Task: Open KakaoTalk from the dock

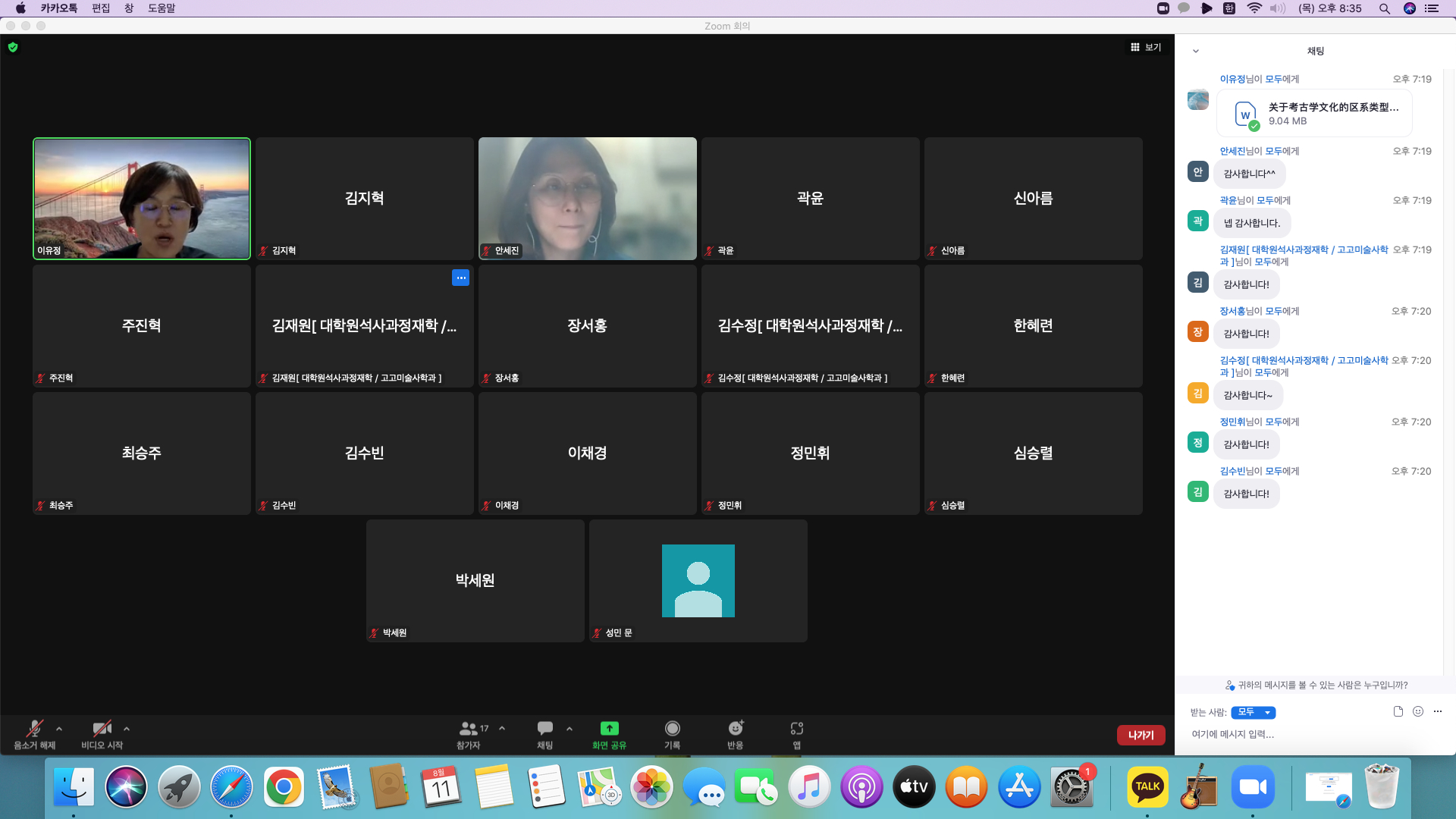Action: [x=1147, y=787]
